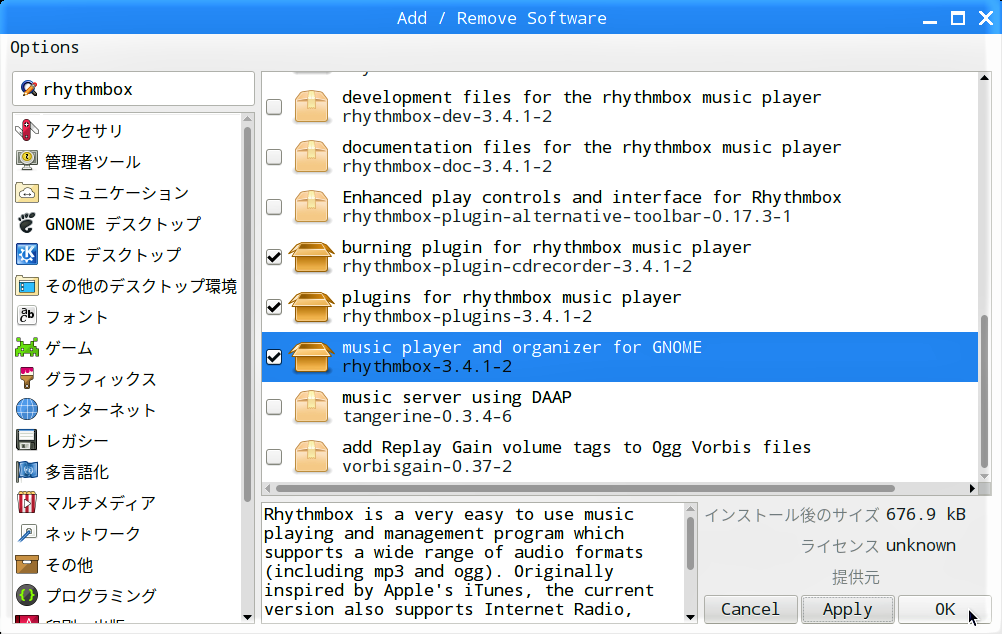Click the rhythmbox search input field
1002x634 pixels.
tap(133, 89)
